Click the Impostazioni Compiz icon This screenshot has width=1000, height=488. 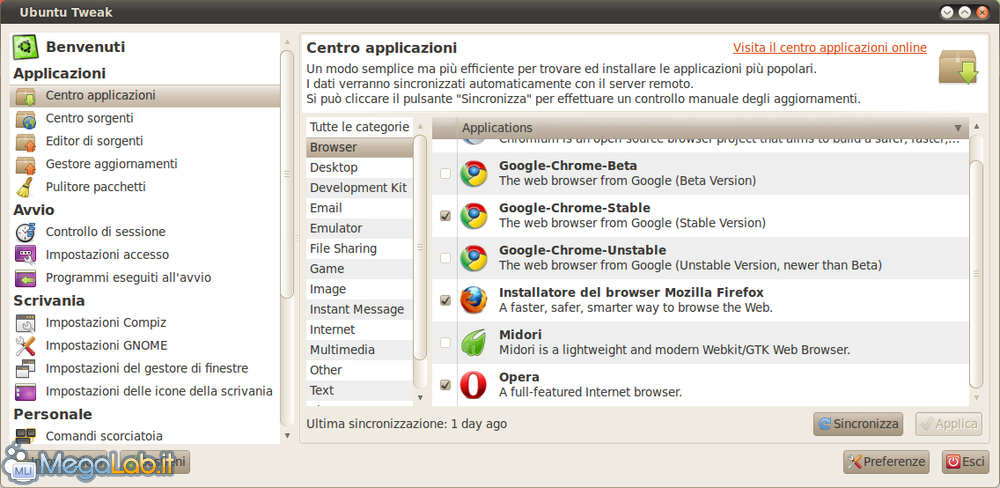(26, 323)
